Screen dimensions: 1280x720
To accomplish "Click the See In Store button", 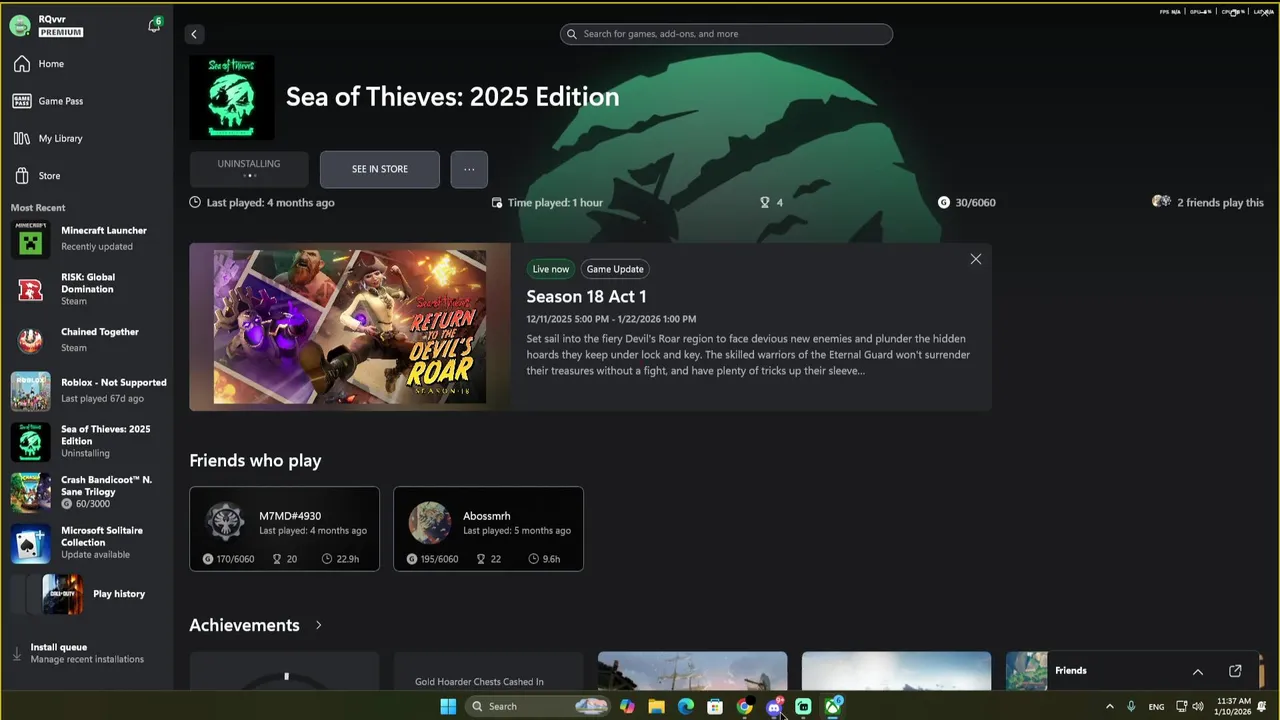I will [380, 169].
